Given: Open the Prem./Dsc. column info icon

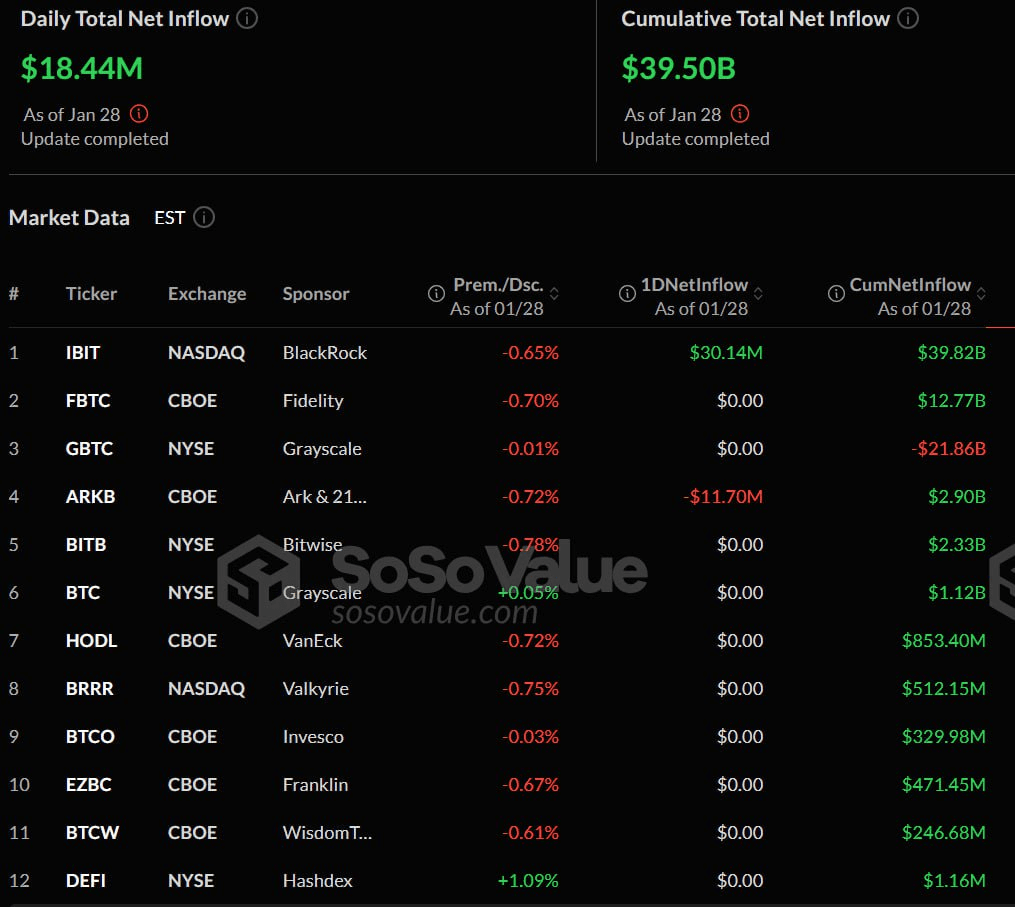Looking at the screenshot, I should click(x=436, y=293).
